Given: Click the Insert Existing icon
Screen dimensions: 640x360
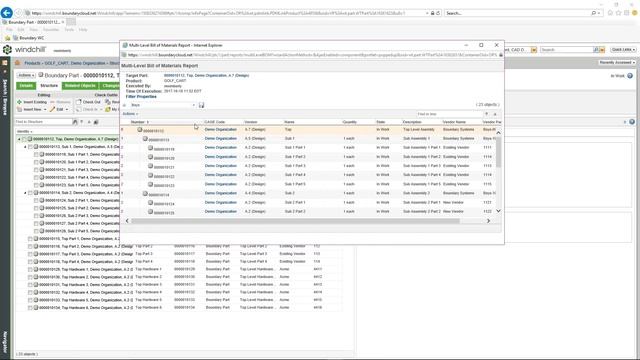Looking at the screenshot, I should point(19,102).
